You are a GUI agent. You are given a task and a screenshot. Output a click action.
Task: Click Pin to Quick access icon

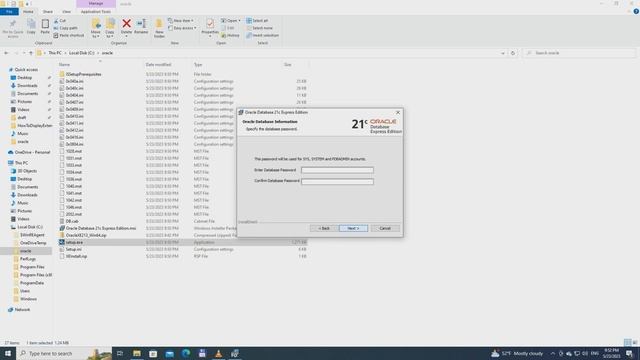13,28
